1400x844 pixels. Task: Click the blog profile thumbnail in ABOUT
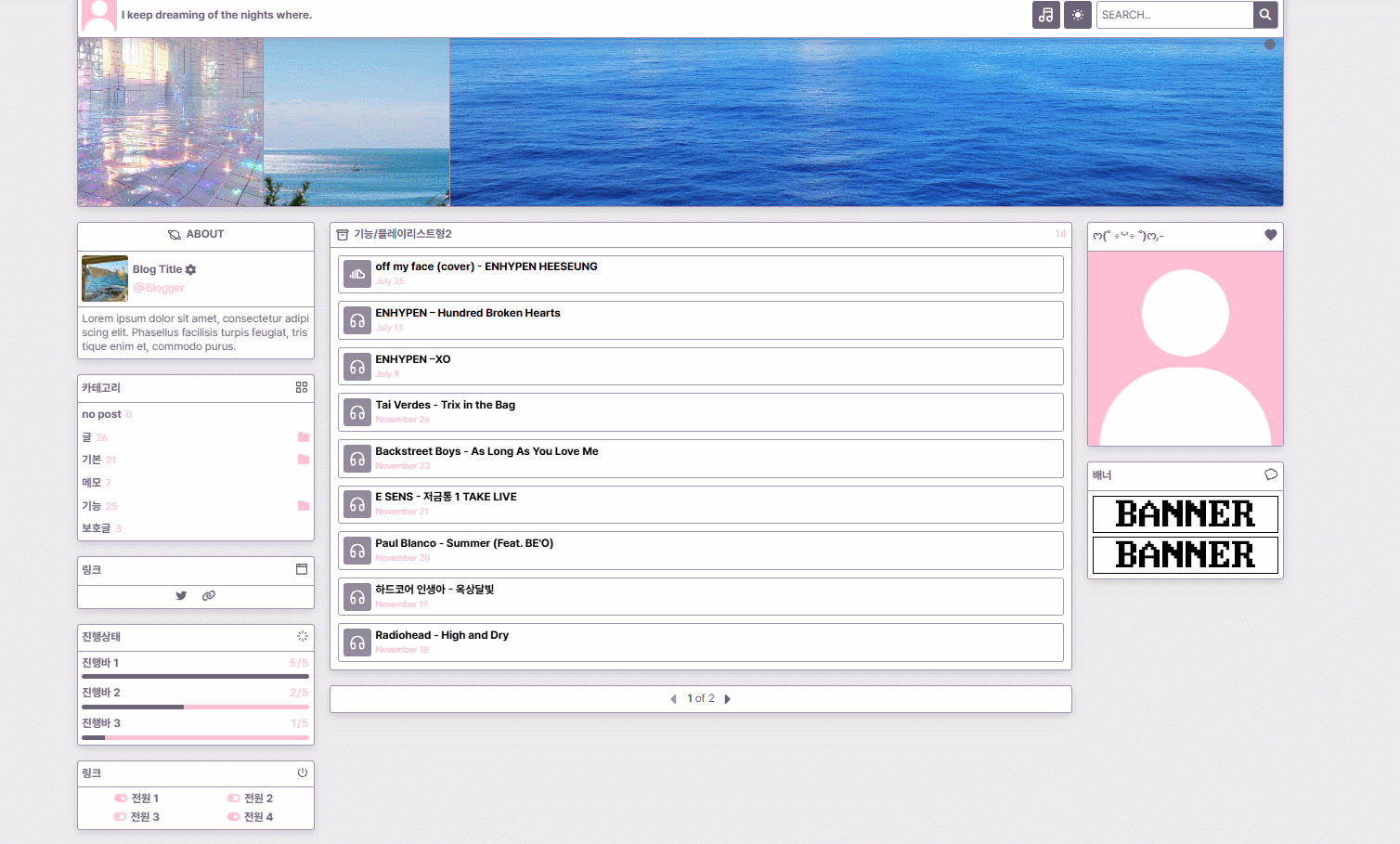105,279
